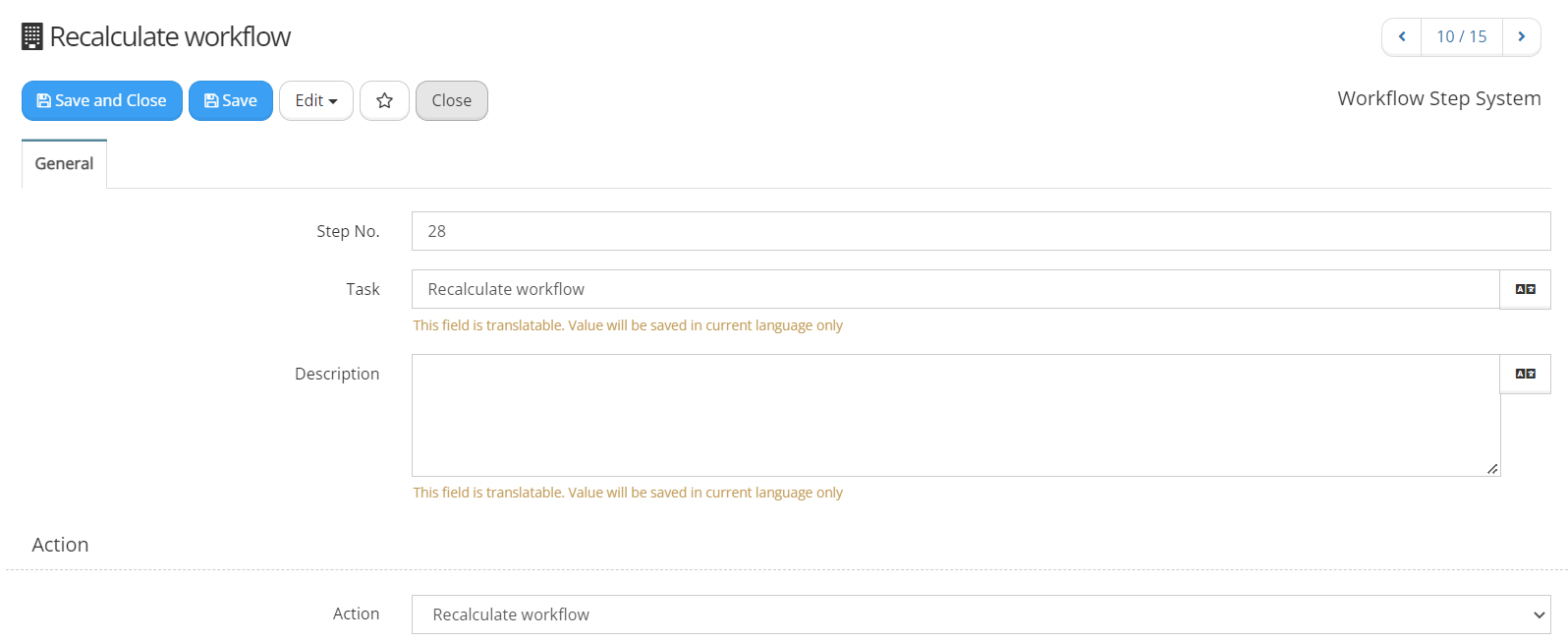The height and width of the screenshot is (642, 1568).
Task: Expand the Action select box
Action: (x=980, y=614)
